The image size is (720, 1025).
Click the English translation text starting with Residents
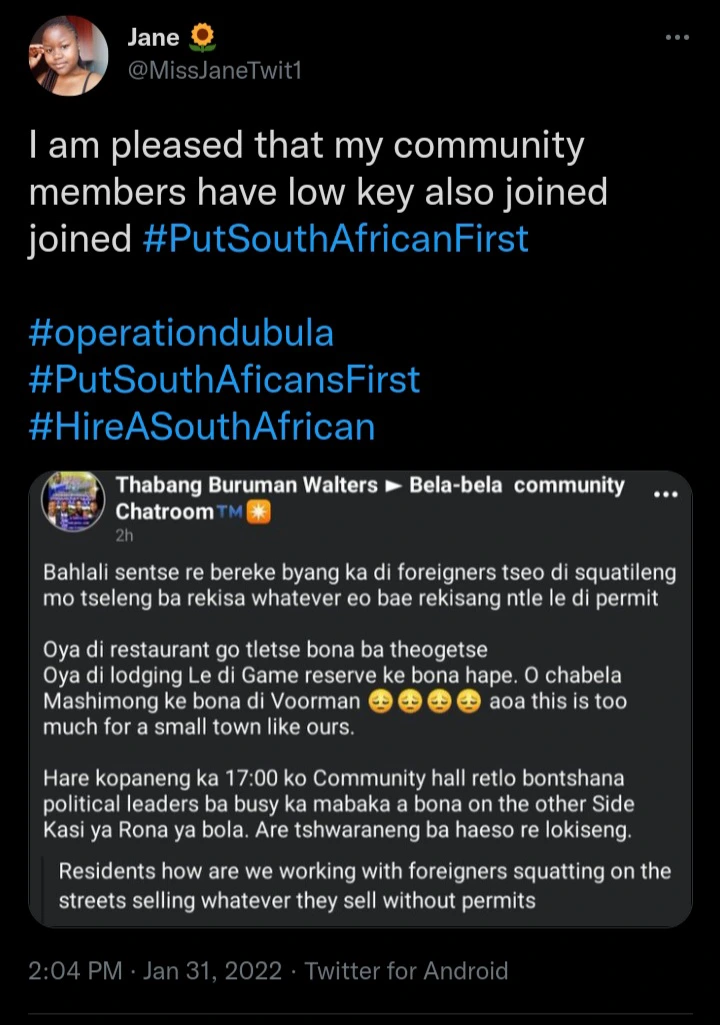[364, 885]
